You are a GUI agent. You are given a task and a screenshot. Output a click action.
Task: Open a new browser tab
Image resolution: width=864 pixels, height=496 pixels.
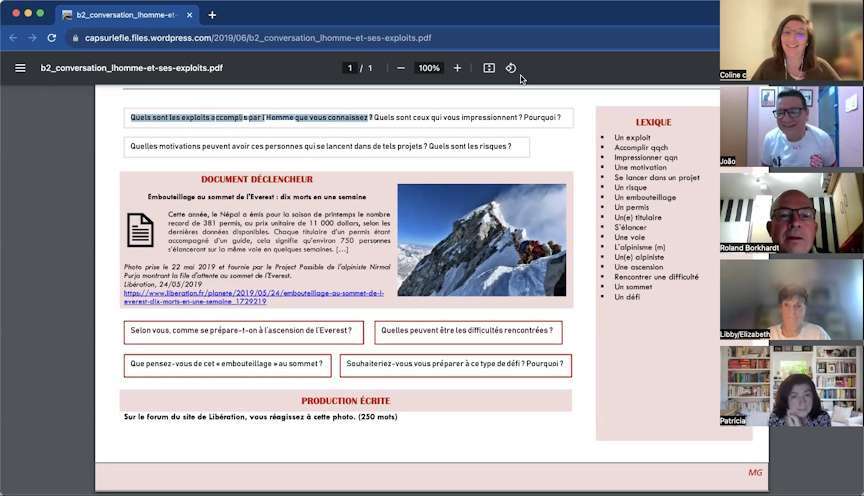pos(212,15)
